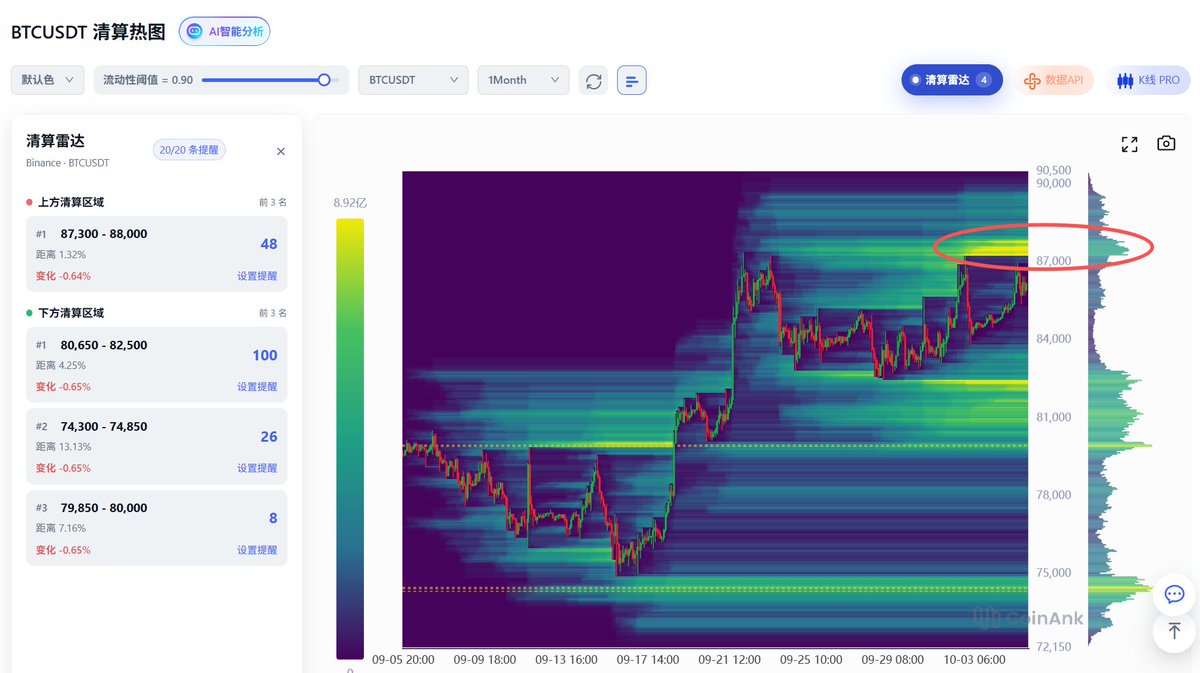Click the score 100 in the 80,650 card
The image size is (1200, 673).
[265, 355]
